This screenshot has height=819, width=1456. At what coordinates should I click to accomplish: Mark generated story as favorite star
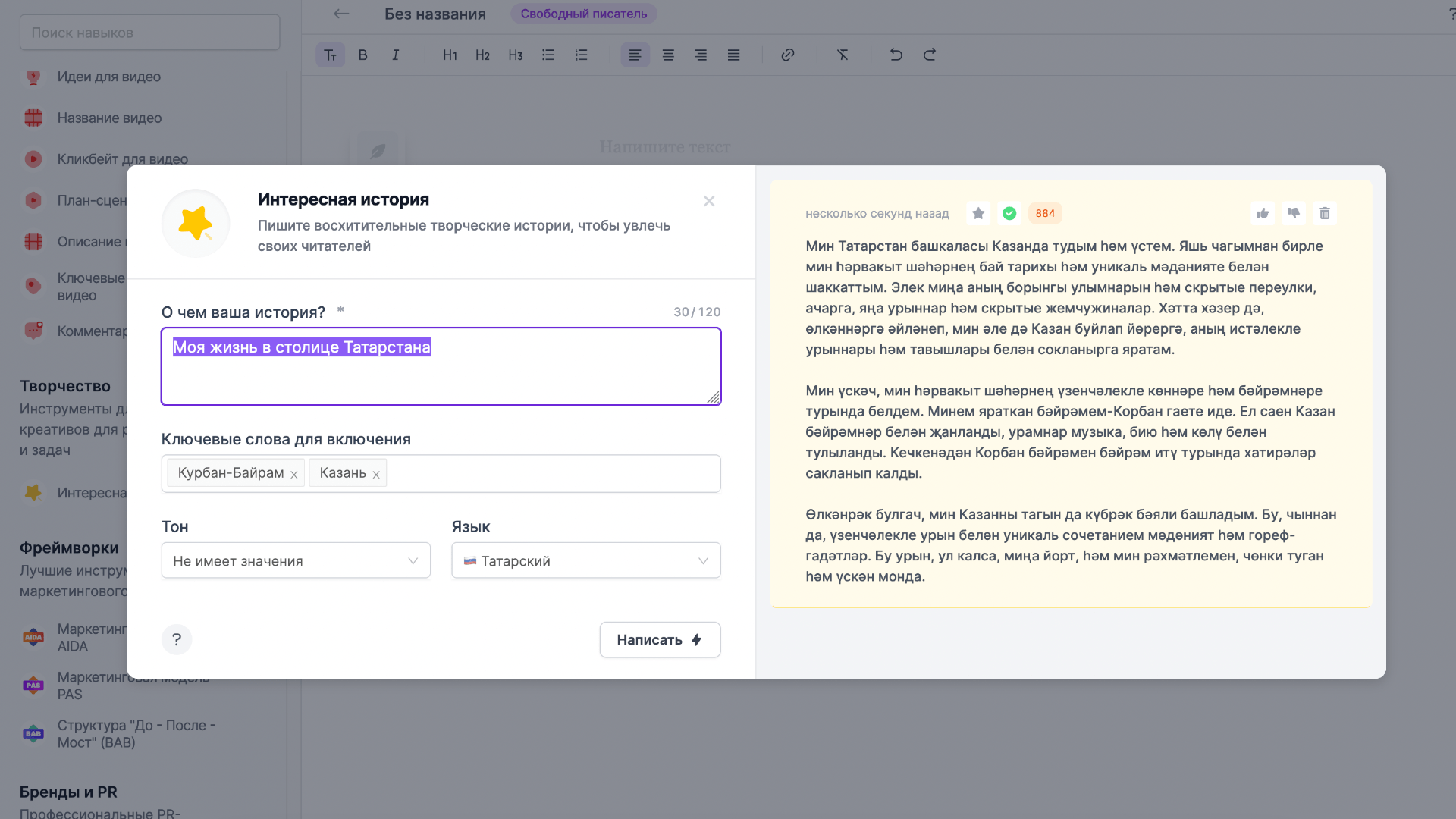(x=979, y=213)
